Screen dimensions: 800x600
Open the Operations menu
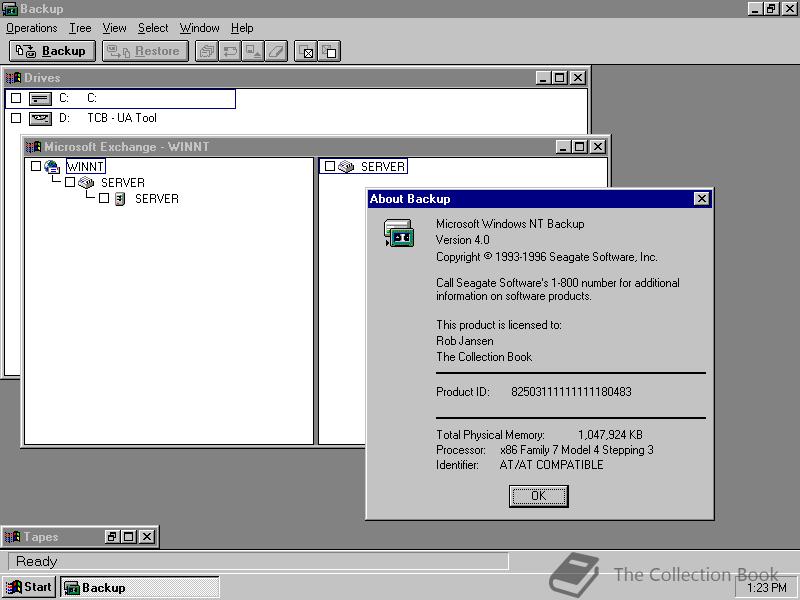coord(32,28)
